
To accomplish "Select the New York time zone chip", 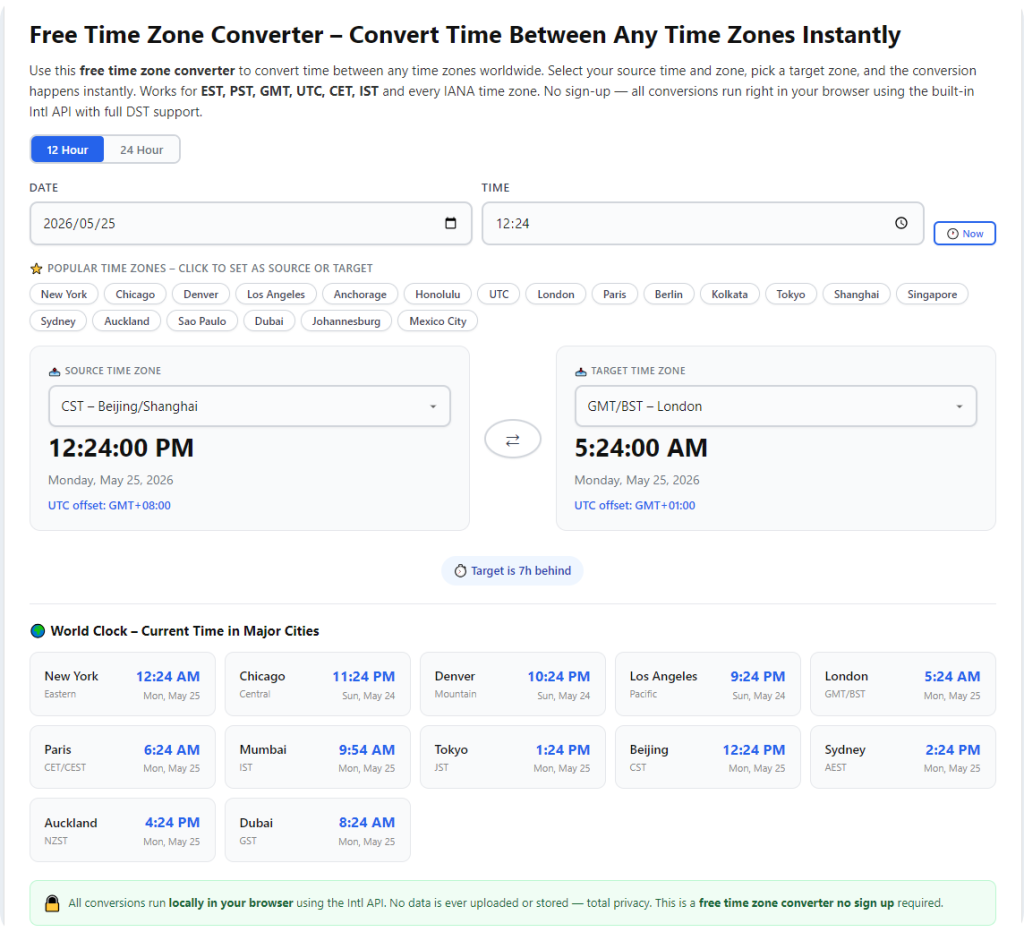I will point(64,295).
